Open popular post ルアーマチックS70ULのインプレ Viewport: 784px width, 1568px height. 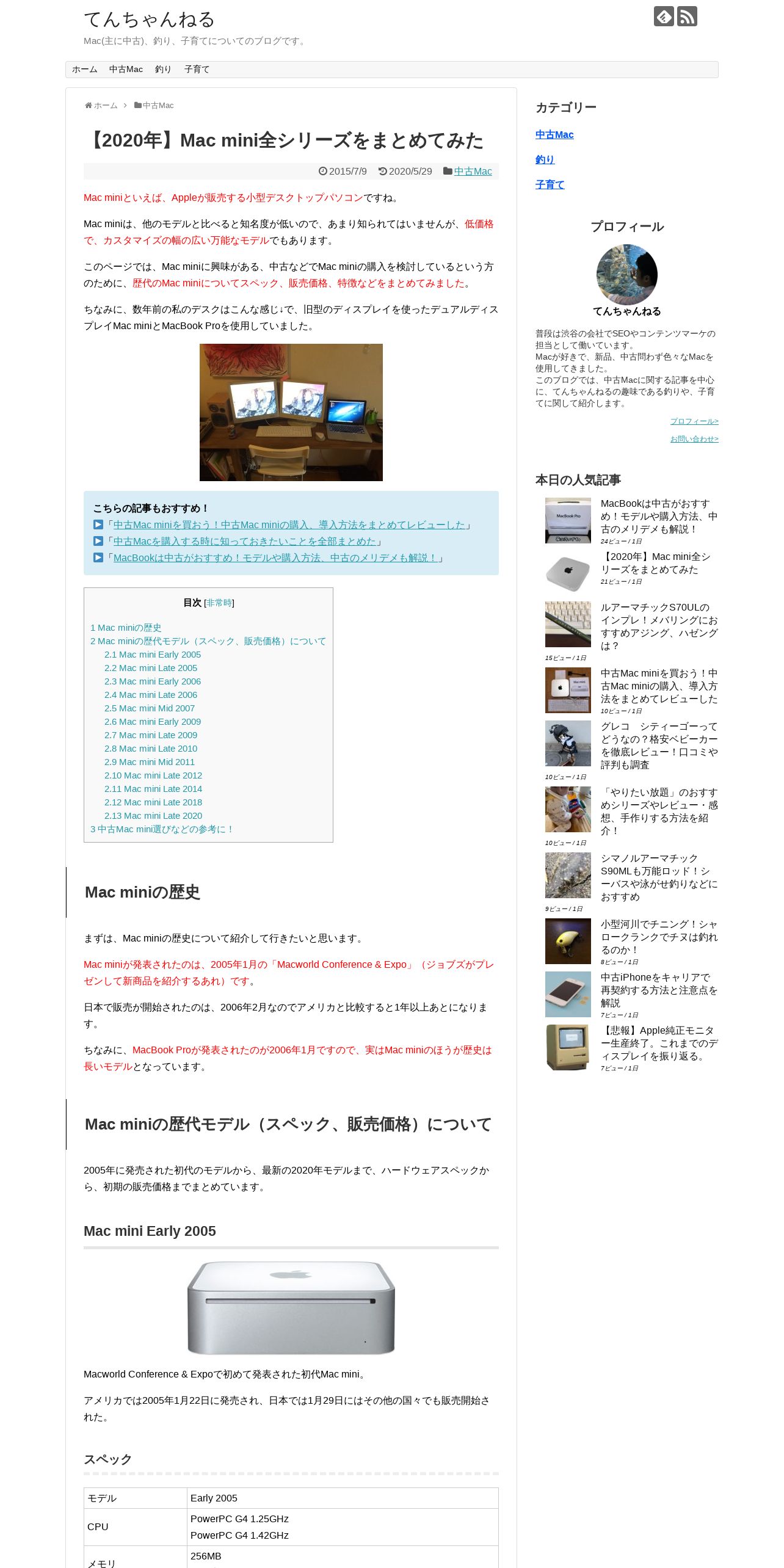tap(659, 626)
